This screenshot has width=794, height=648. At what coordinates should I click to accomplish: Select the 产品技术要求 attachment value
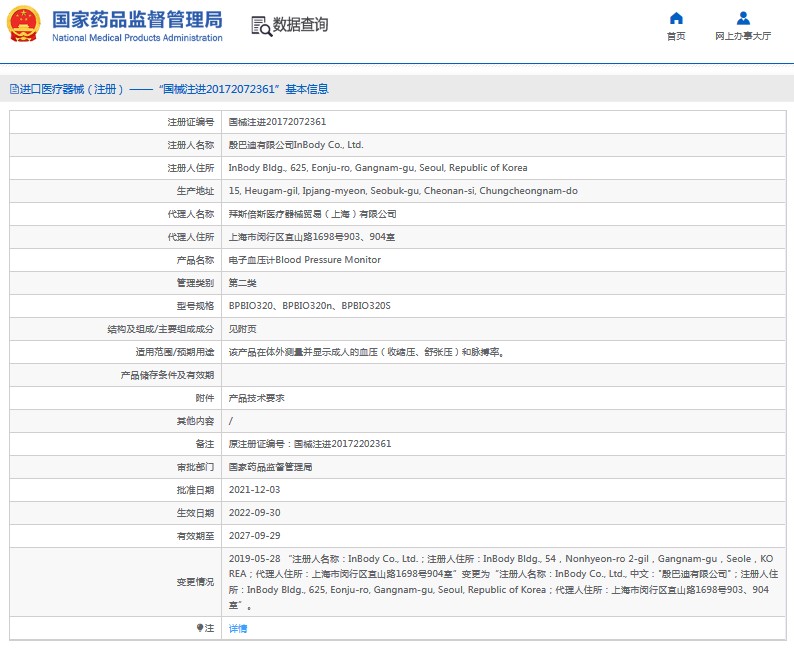pos(257,398)
